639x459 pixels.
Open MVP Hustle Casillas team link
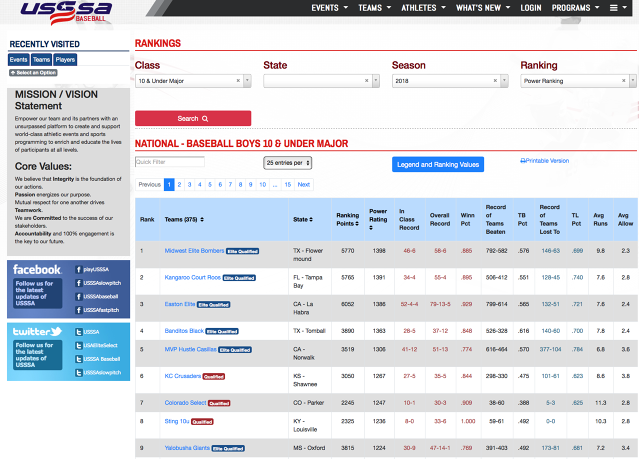[x=191, y=349]
